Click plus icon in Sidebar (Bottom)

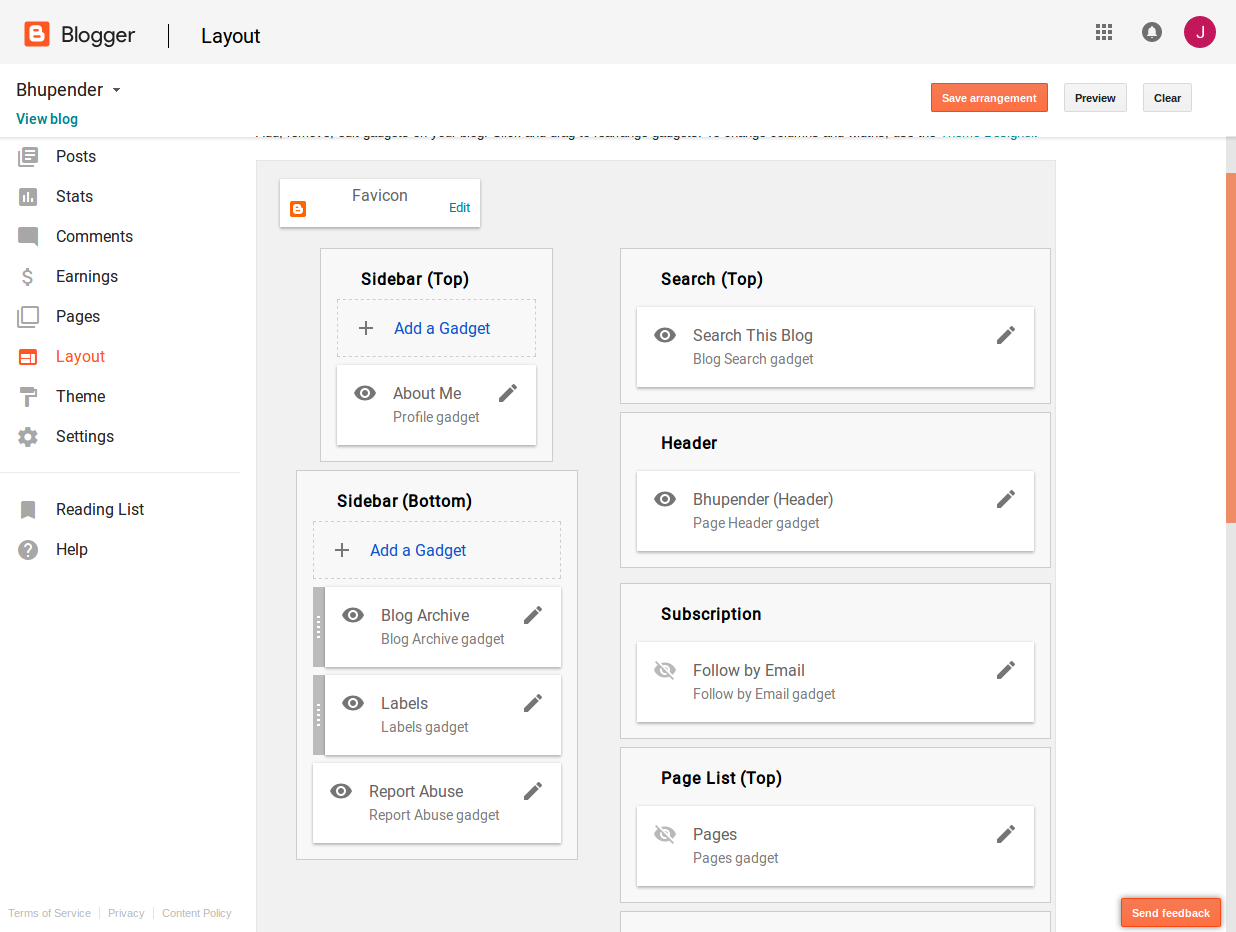(342, 550)
